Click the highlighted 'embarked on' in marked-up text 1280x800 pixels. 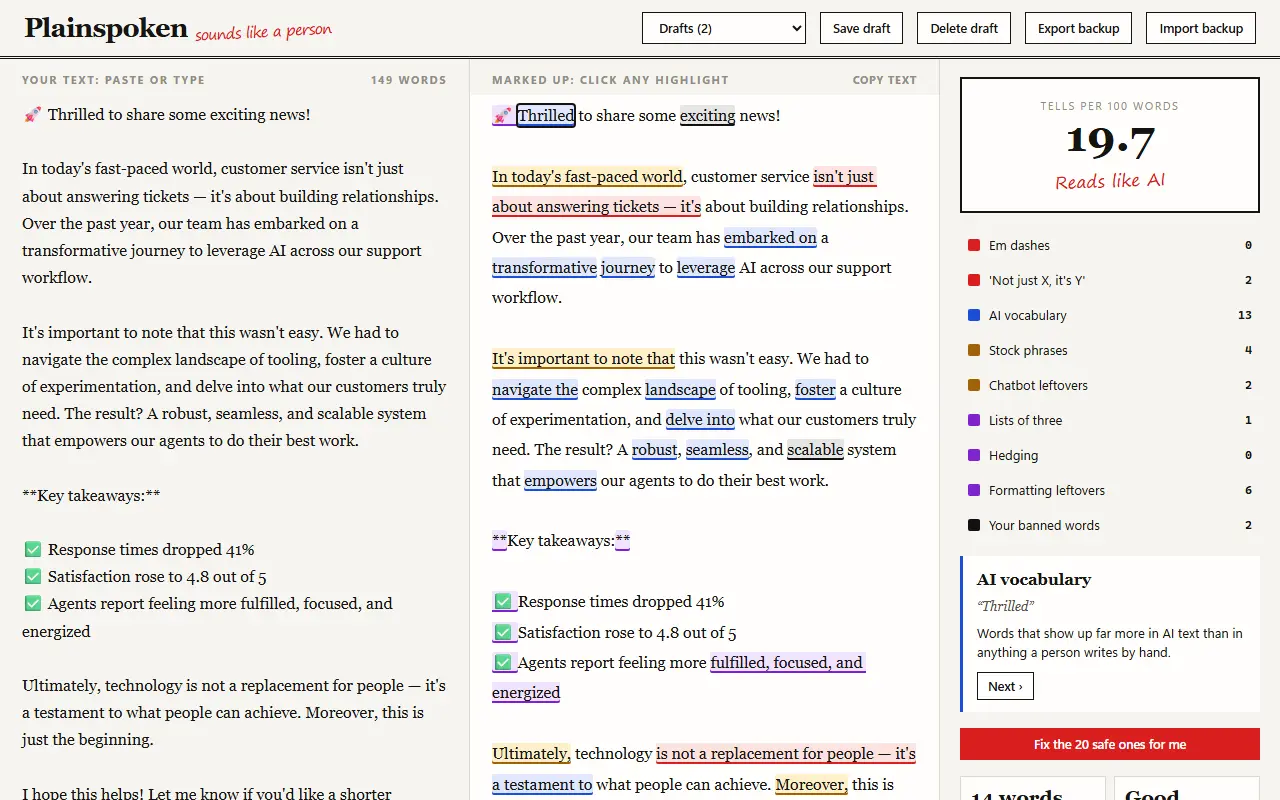[770, 238]
